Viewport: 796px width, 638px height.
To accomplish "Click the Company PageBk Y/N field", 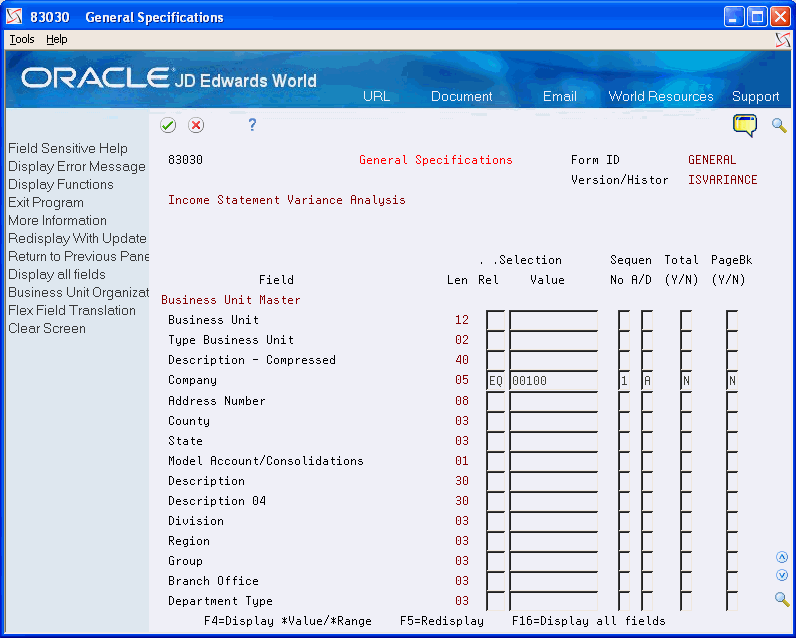I will 732,381.
